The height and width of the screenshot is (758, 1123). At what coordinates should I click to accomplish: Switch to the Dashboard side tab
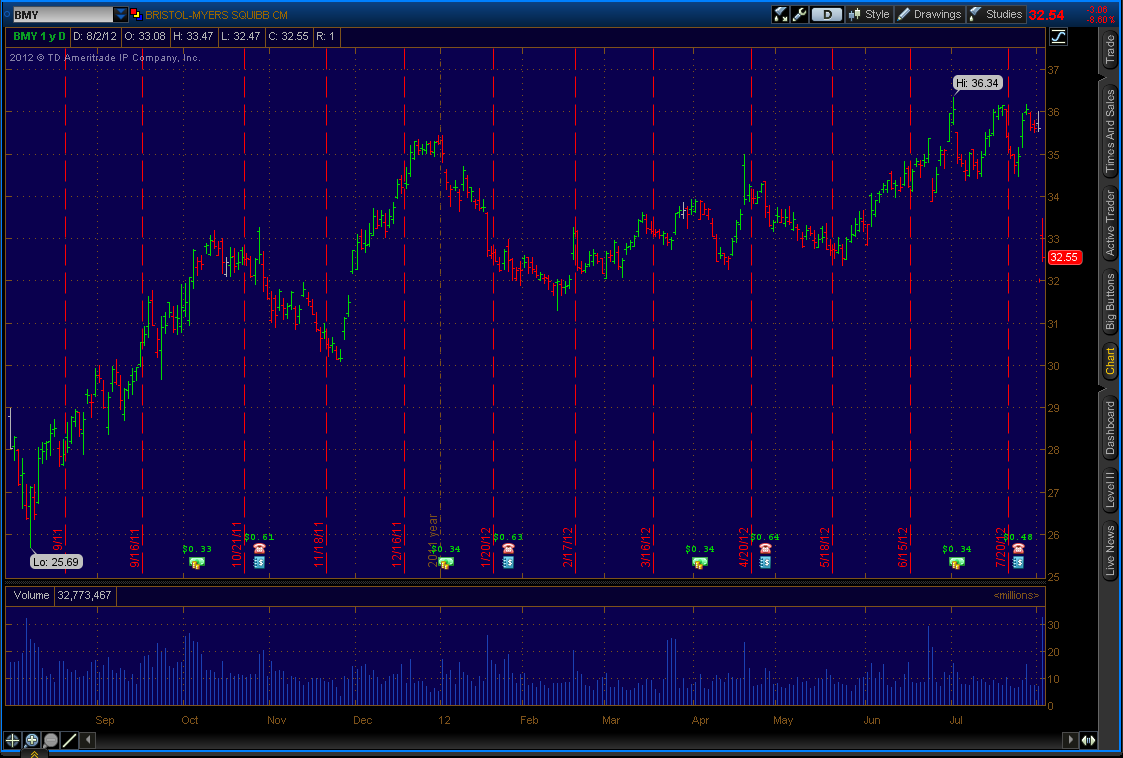point(1109,428)
